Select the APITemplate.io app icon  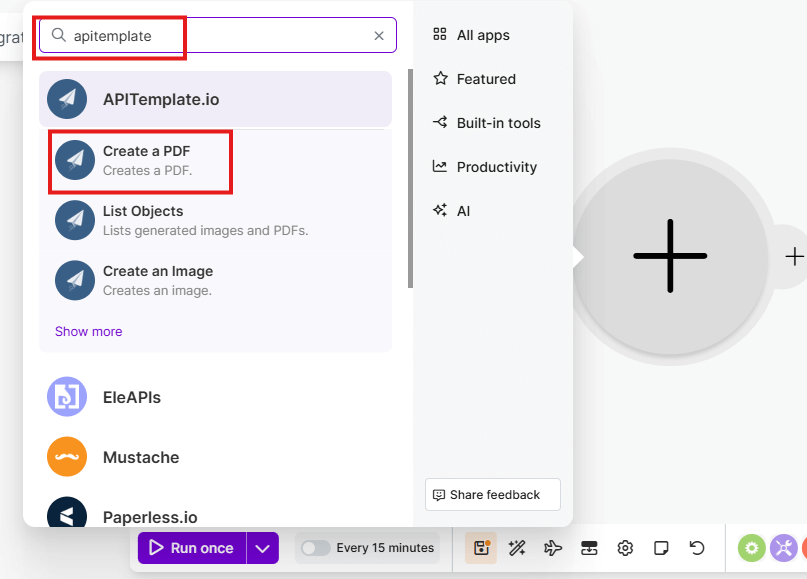point(68,100)
